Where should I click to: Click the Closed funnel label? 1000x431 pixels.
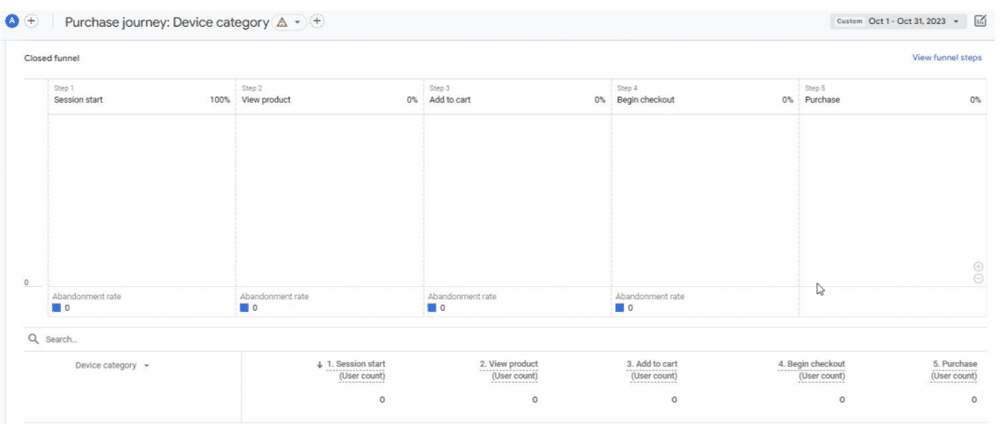click(x=52, y=58)
